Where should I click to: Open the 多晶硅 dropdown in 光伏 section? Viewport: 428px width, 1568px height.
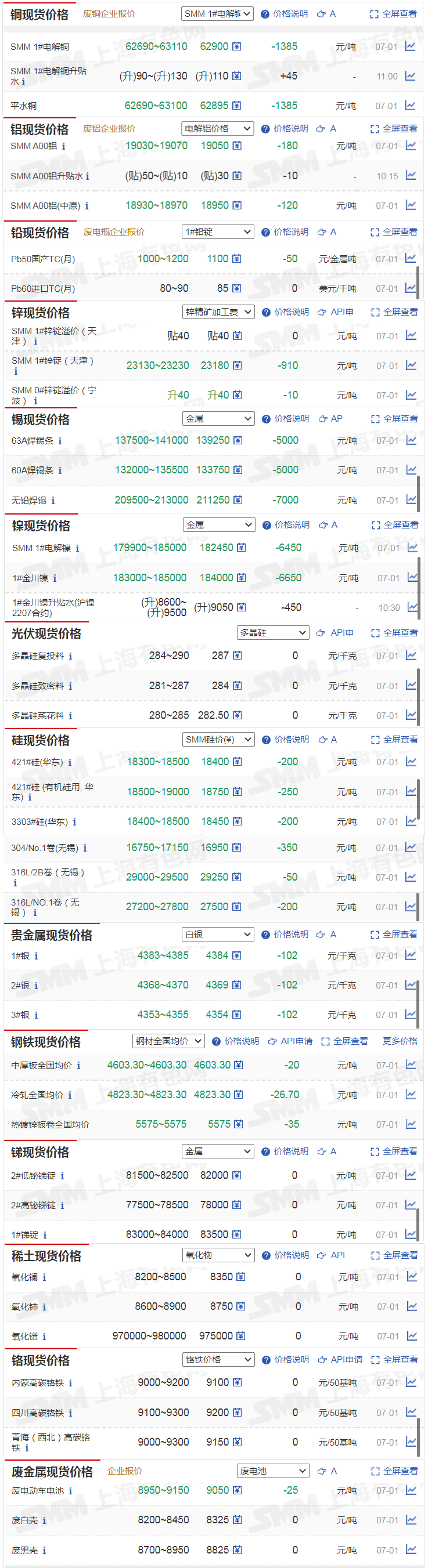[x=273, y=633]
